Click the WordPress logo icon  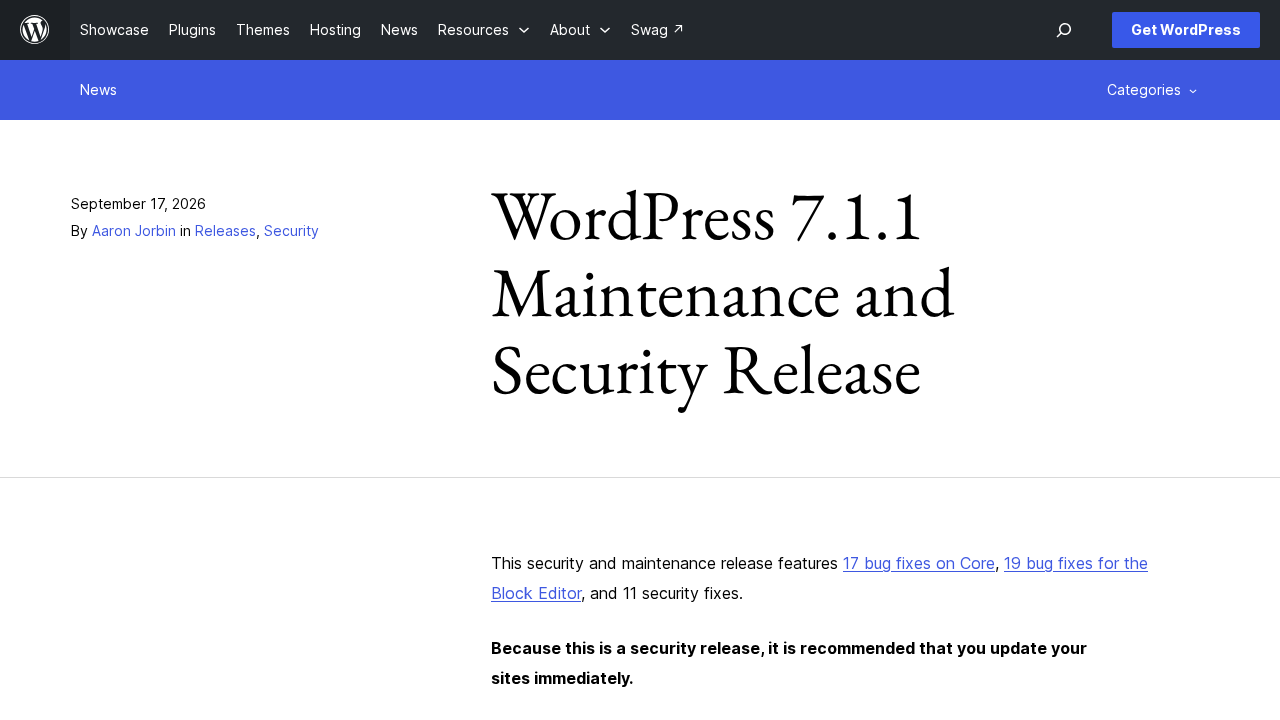pyautogui.click(x=35, y=30)
